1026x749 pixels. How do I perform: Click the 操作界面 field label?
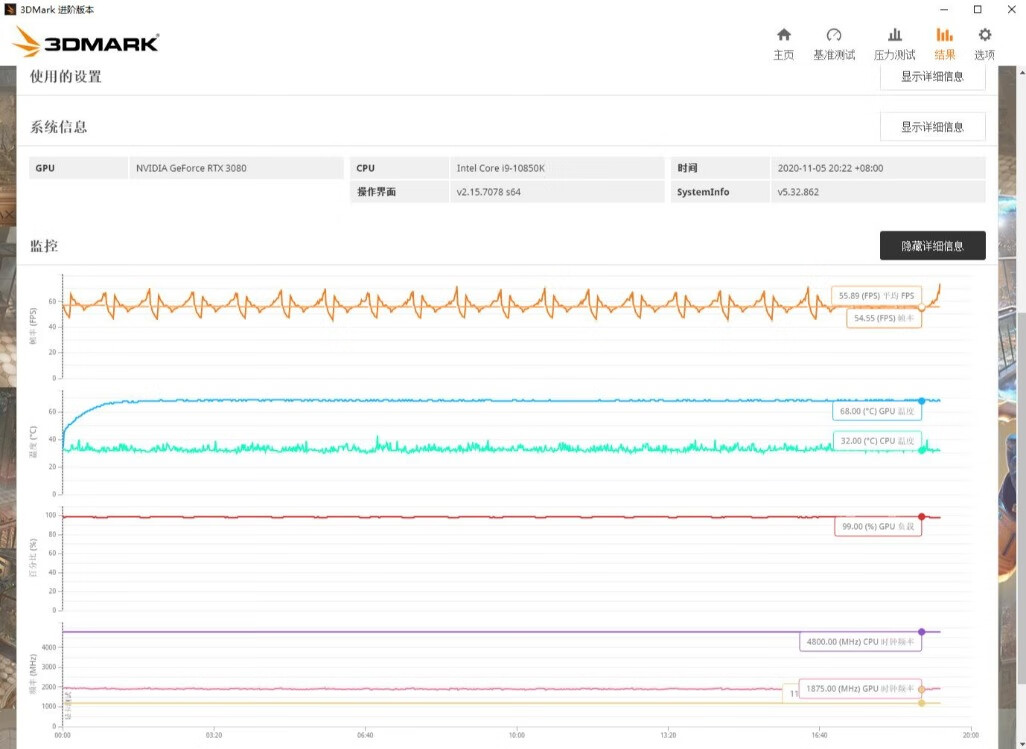pyautogui.click(x=376, y=192)
